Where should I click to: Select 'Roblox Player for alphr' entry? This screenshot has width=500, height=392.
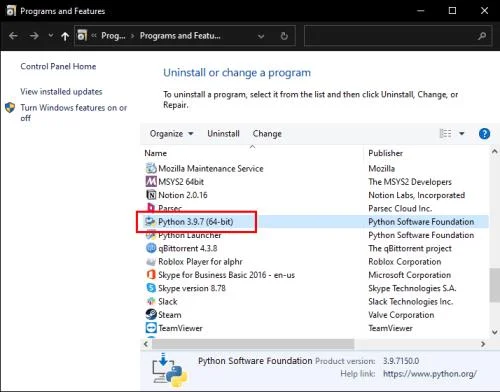(200, 262)
